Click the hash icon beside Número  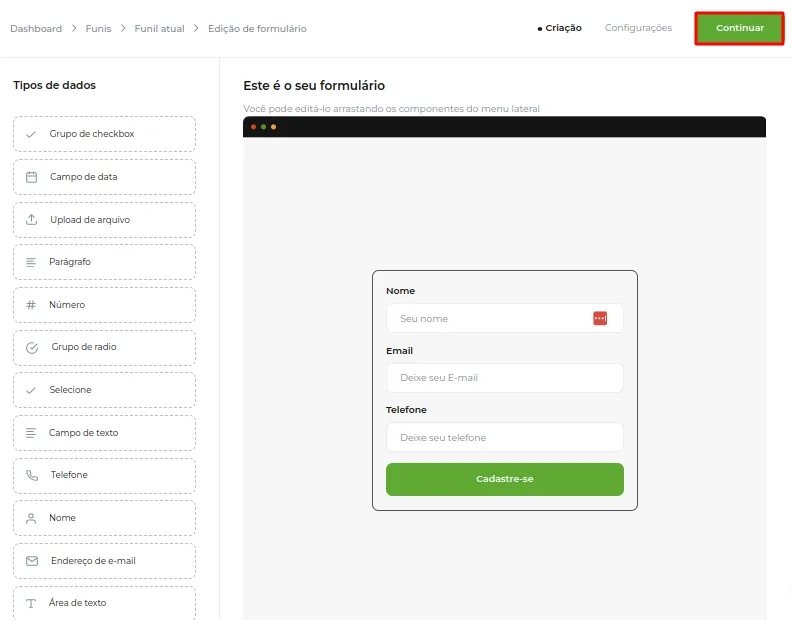(31, 305)
